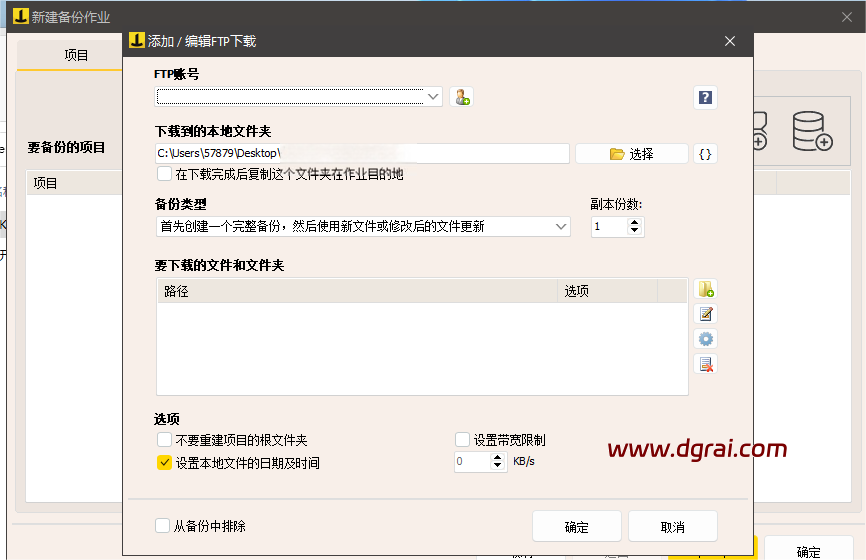Click the local folder path input field
Viewport: 866px width, 560px height.
362,154
